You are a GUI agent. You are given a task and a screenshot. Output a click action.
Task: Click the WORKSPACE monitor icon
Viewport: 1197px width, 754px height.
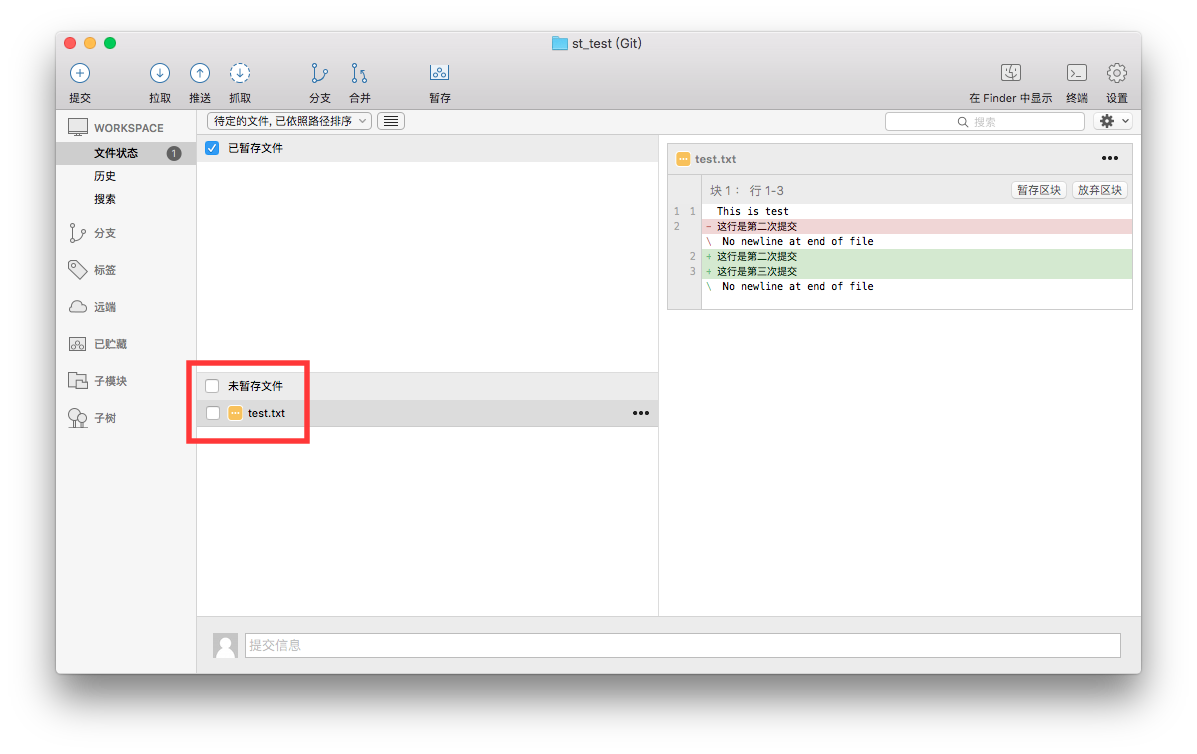[x=78, y=127]
